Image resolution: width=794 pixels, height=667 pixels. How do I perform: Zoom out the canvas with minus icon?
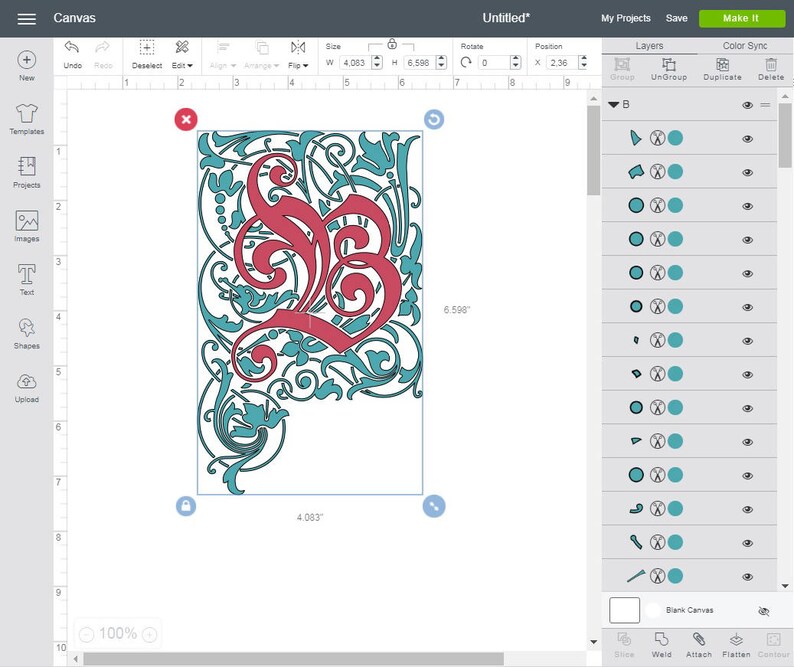[x=87, y=634]
